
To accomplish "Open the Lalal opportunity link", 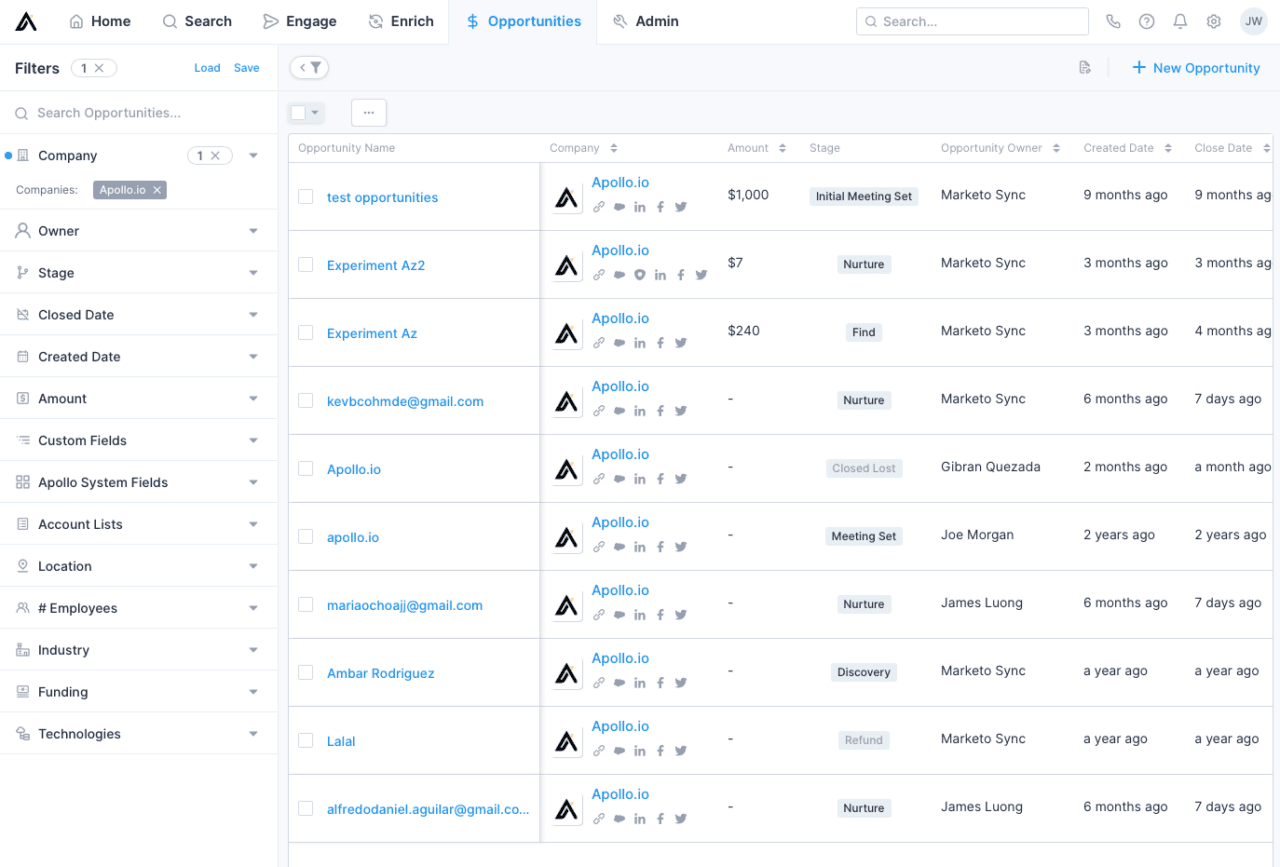I will [341, 741].
